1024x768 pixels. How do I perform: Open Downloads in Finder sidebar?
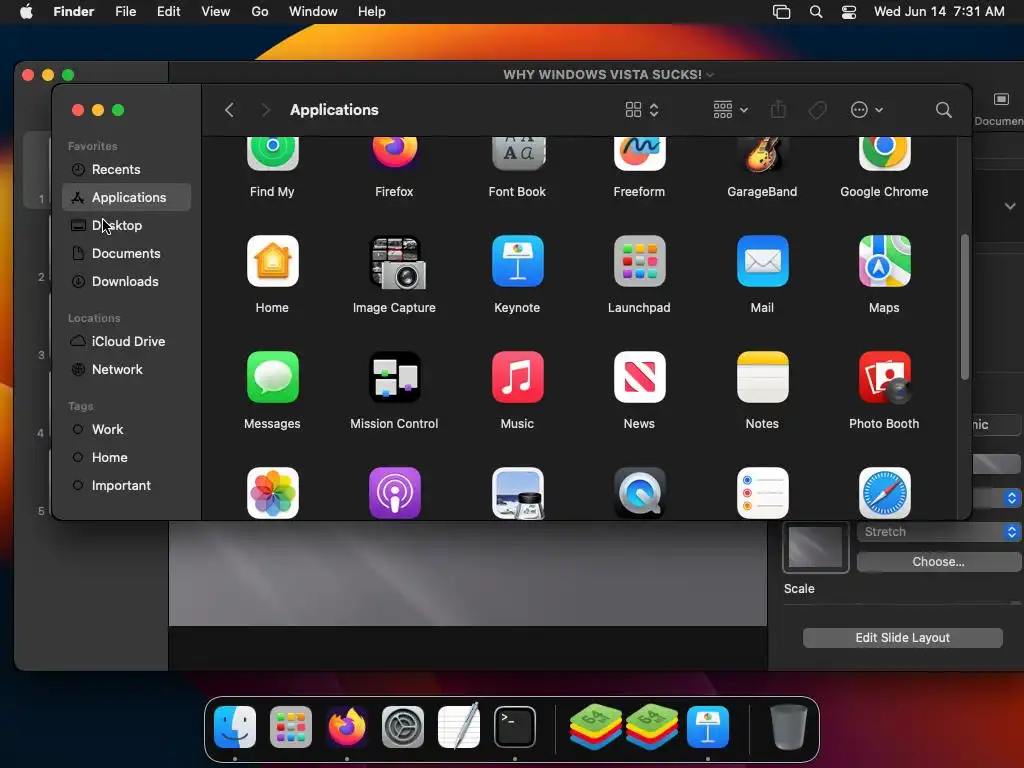click(127, 281)
